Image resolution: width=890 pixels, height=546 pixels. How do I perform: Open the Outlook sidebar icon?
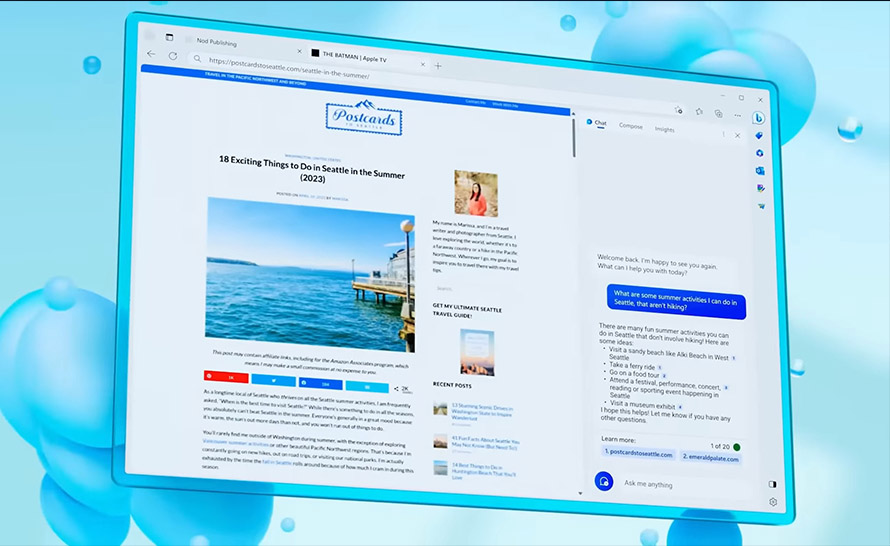(x=760, y=170)
